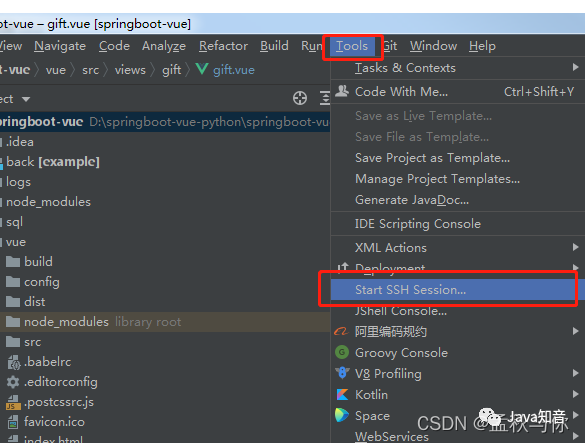
Task: Click the .postcssrc.js file icon
Action: point(13,402)
